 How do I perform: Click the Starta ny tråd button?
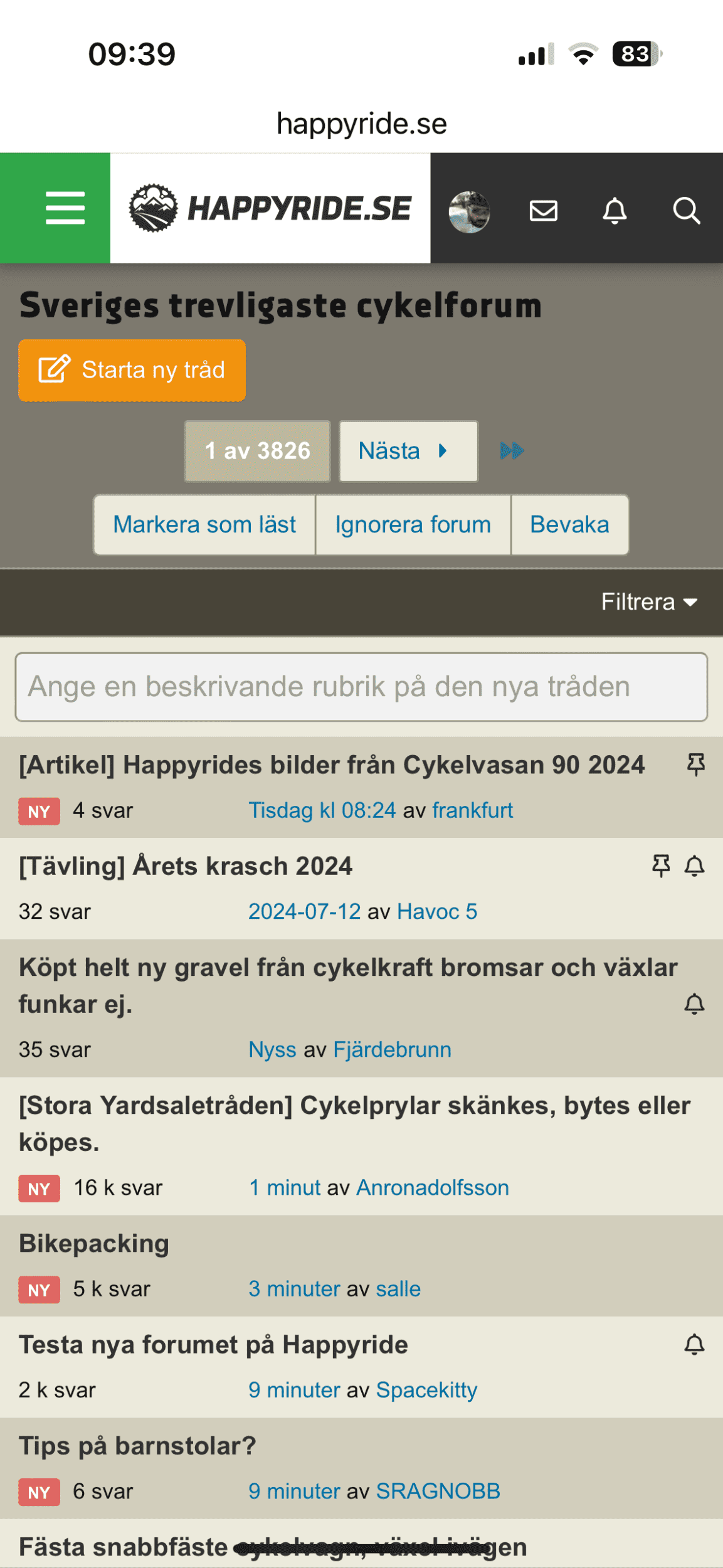coord(132,370)
